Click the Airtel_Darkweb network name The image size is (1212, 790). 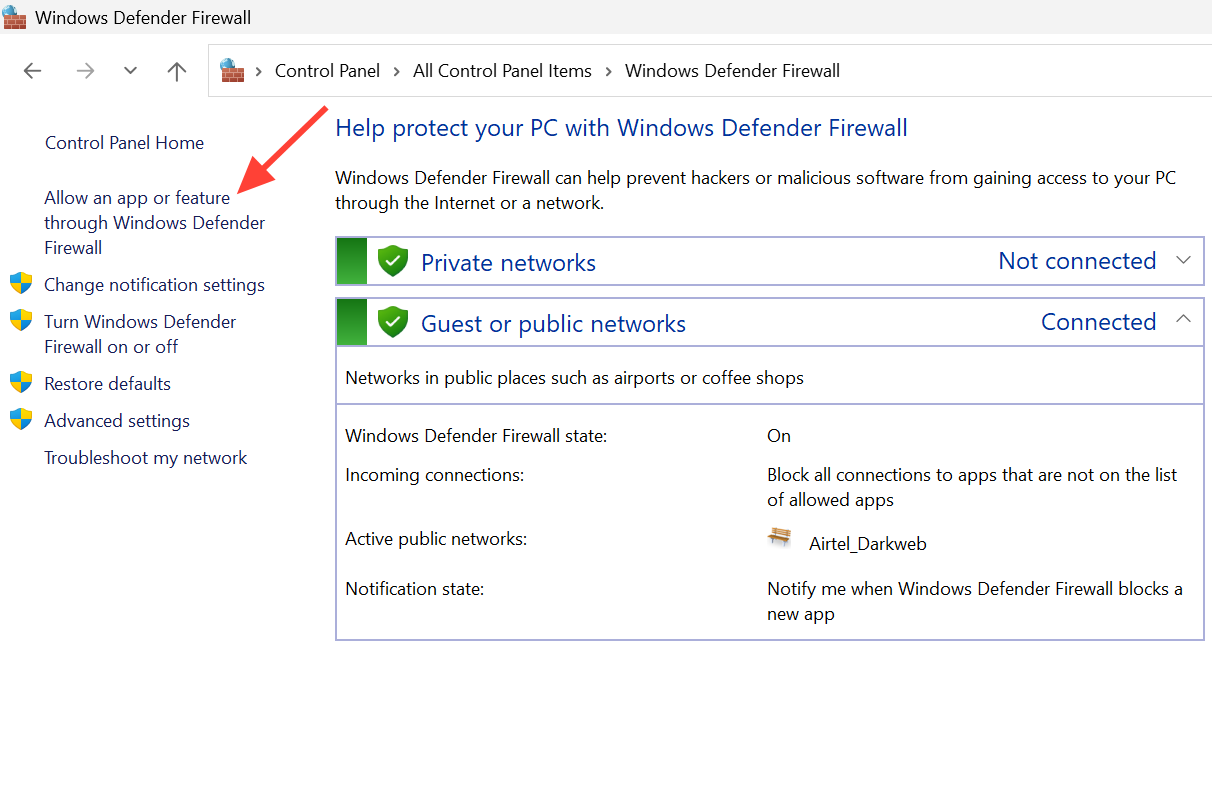tap(868, 544)
